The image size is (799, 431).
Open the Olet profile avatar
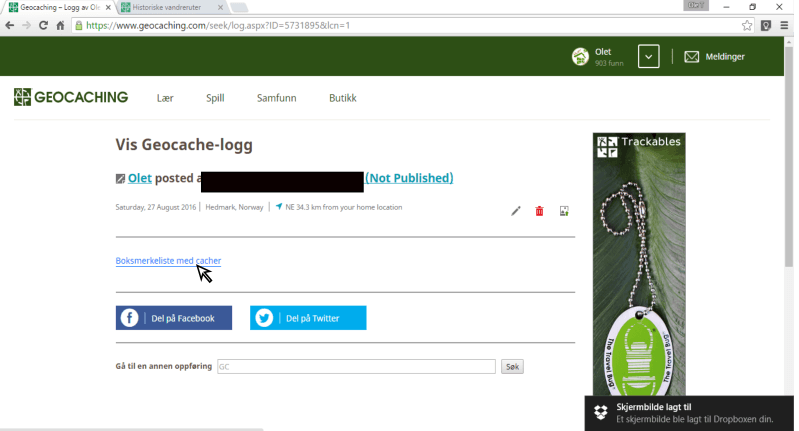coord(580,57)
